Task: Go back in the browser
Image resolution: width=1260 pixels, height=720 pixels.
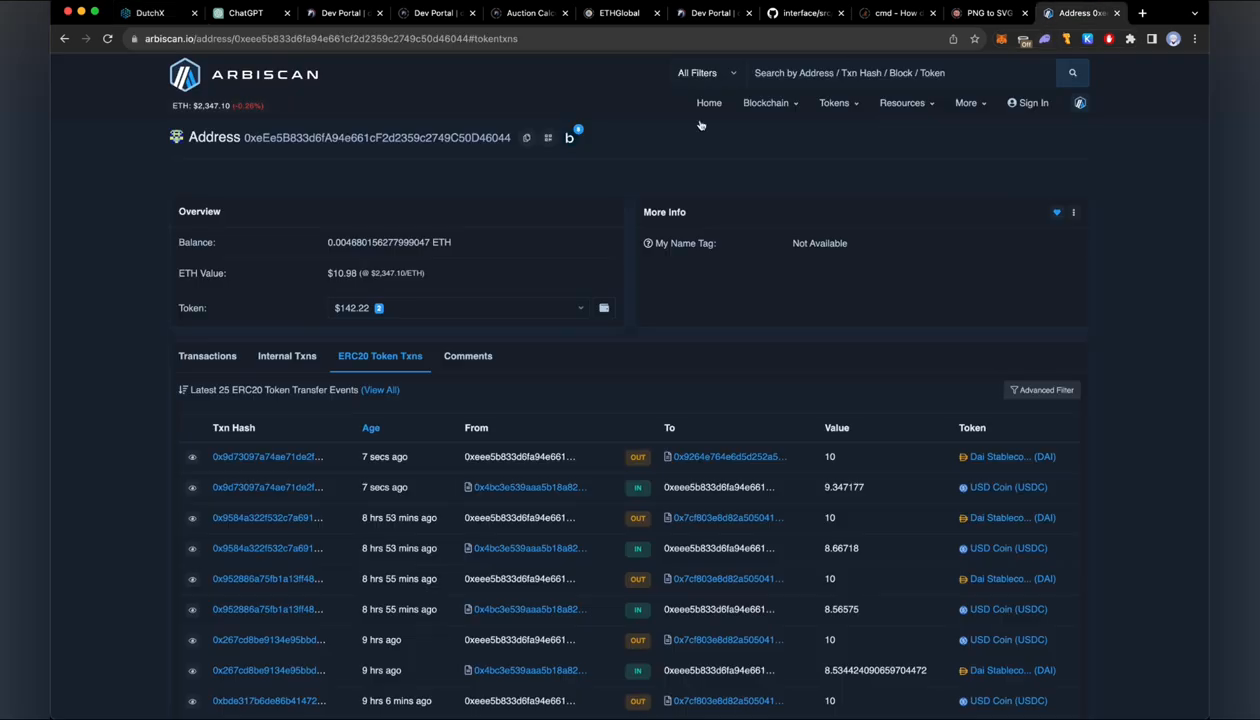Action: (x=64, y=39)
